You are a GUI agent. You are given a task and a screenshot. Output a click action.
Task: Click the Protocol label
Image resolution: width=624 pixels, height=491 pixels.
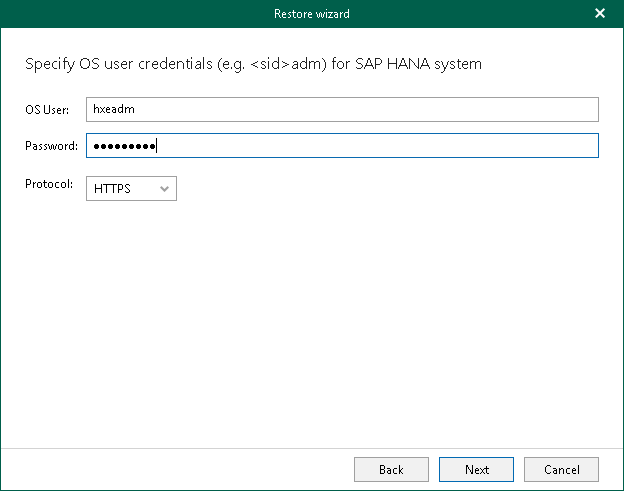click(49, 184)
